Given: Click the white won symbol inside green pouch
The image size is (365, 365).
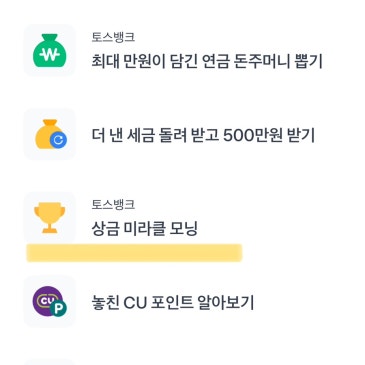Looking at the screenshot, I should (x=50, y=54).
